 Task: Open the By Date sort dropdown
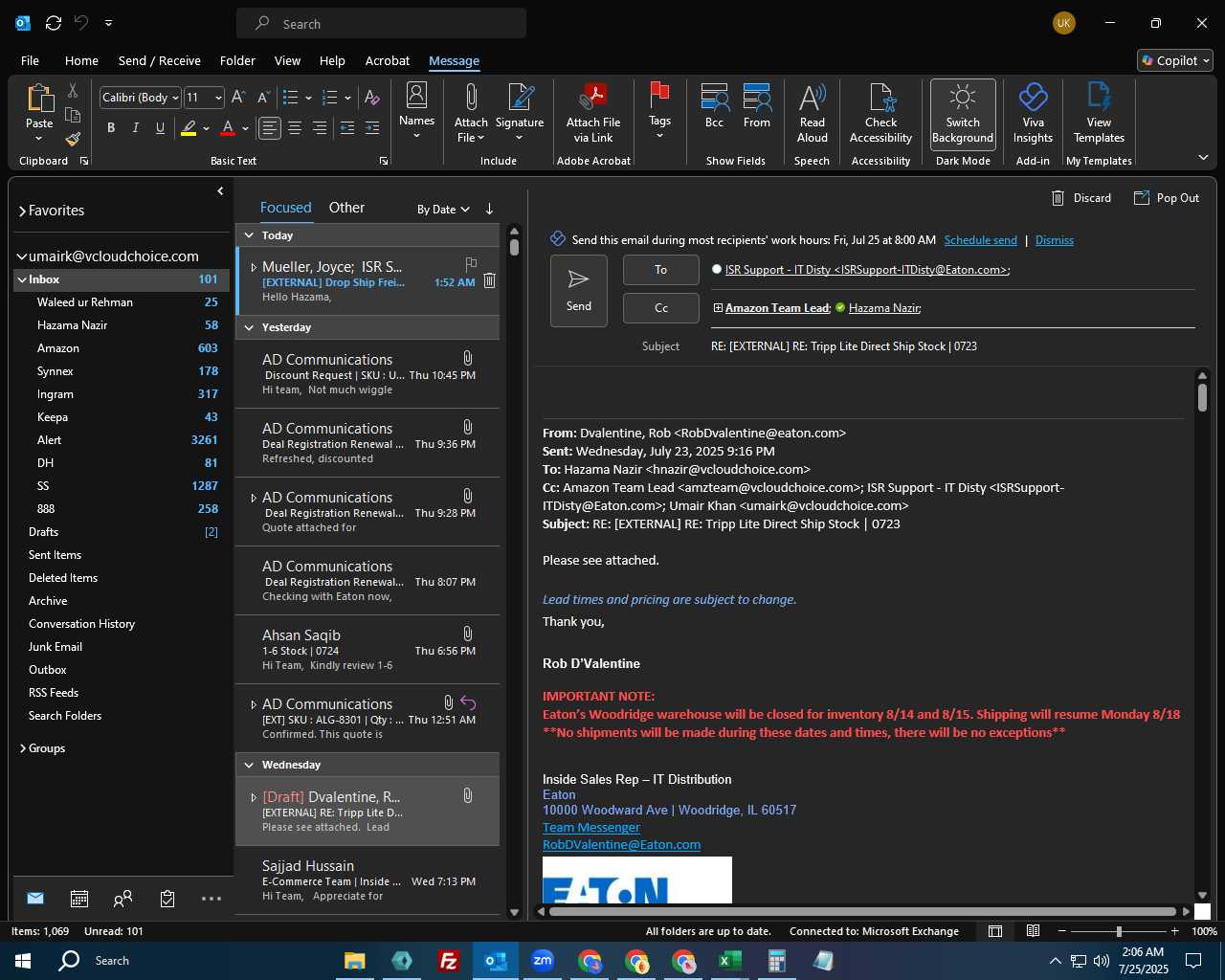point(443,210)
